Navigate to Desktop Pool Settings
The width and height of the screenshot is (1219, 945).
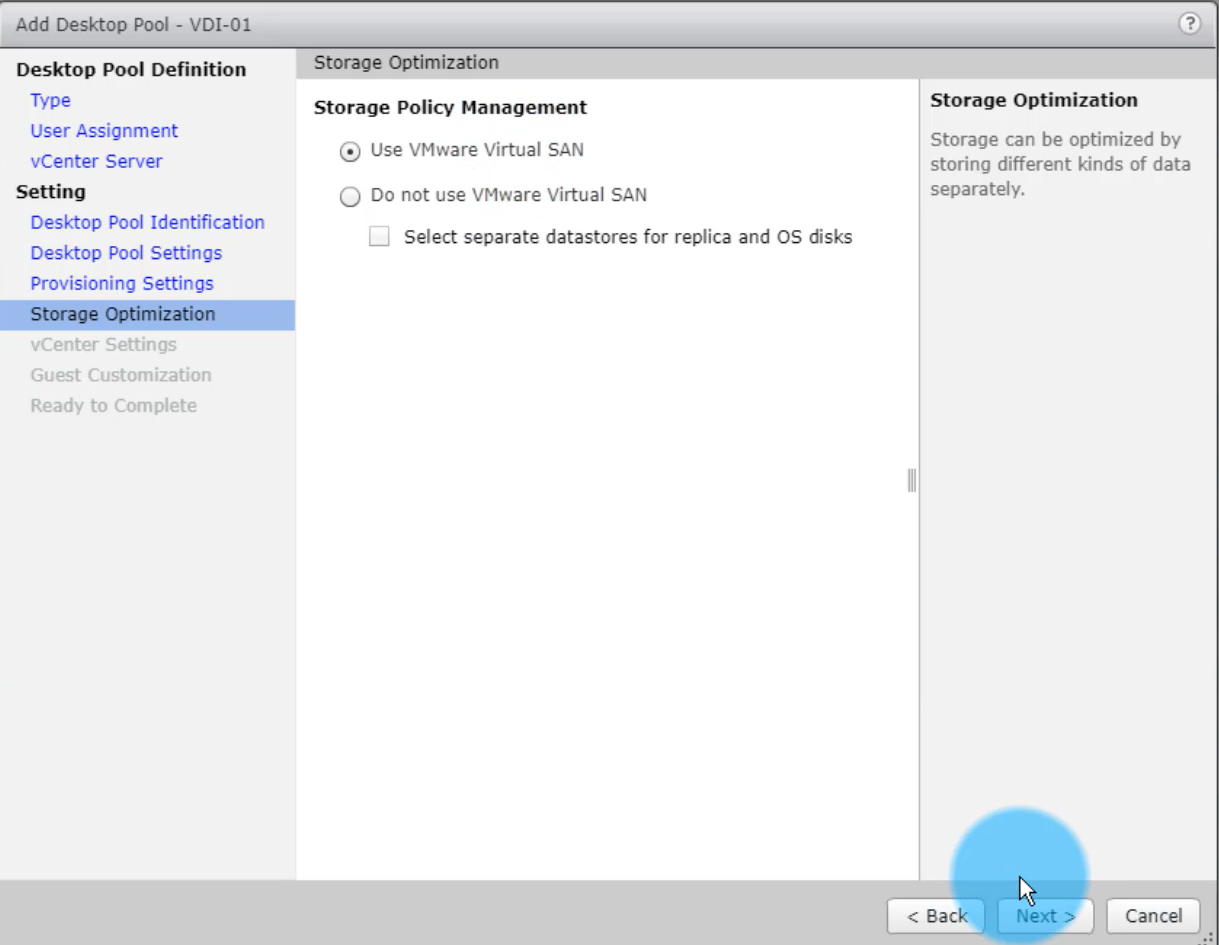126,253
